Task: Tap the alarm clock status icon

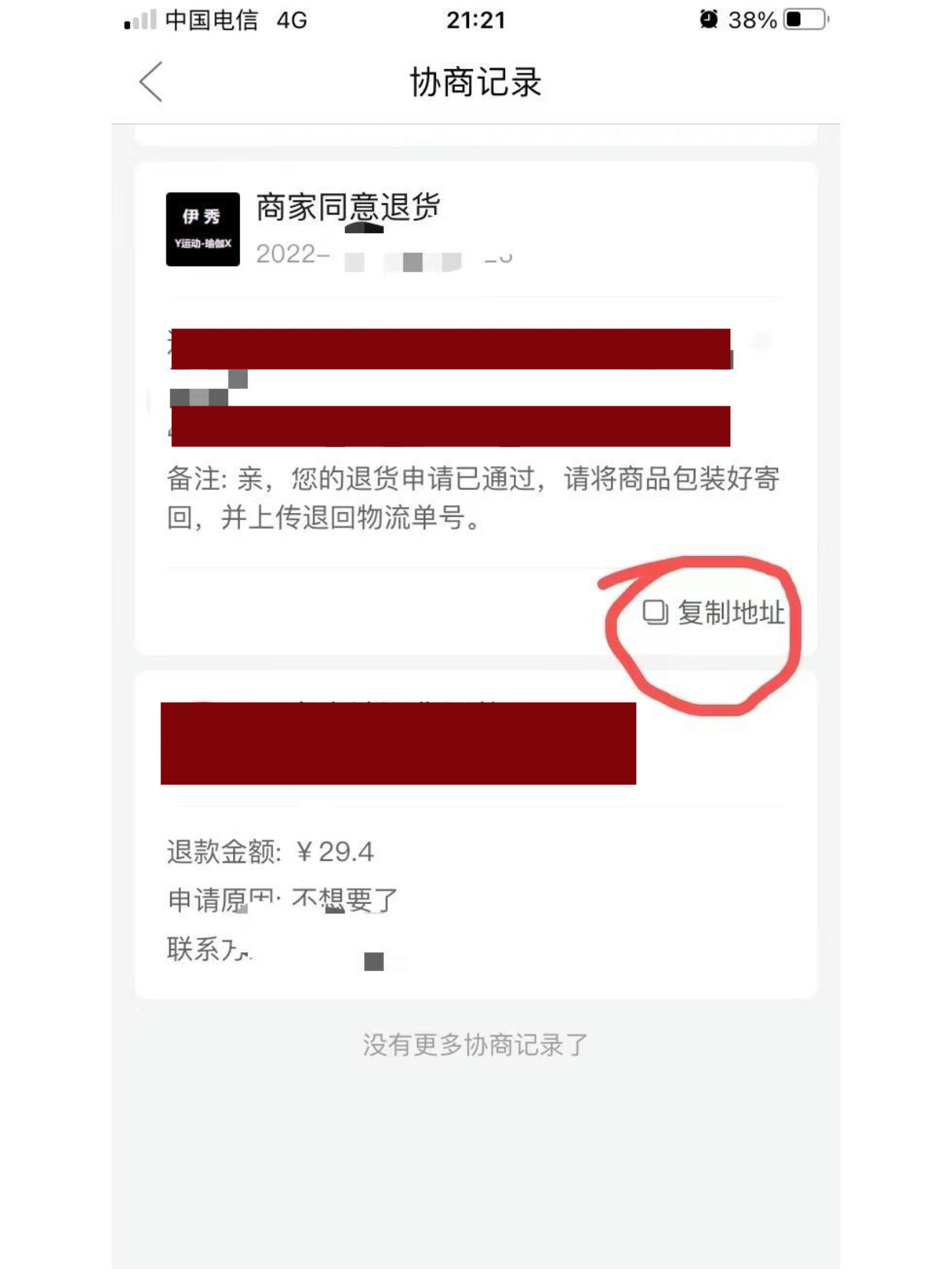Action: [709, 19]
